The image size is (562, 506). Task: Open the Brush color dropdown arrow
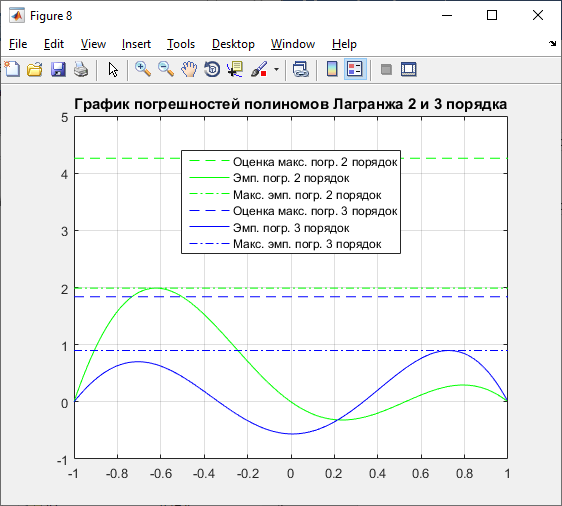click(276, 69)
